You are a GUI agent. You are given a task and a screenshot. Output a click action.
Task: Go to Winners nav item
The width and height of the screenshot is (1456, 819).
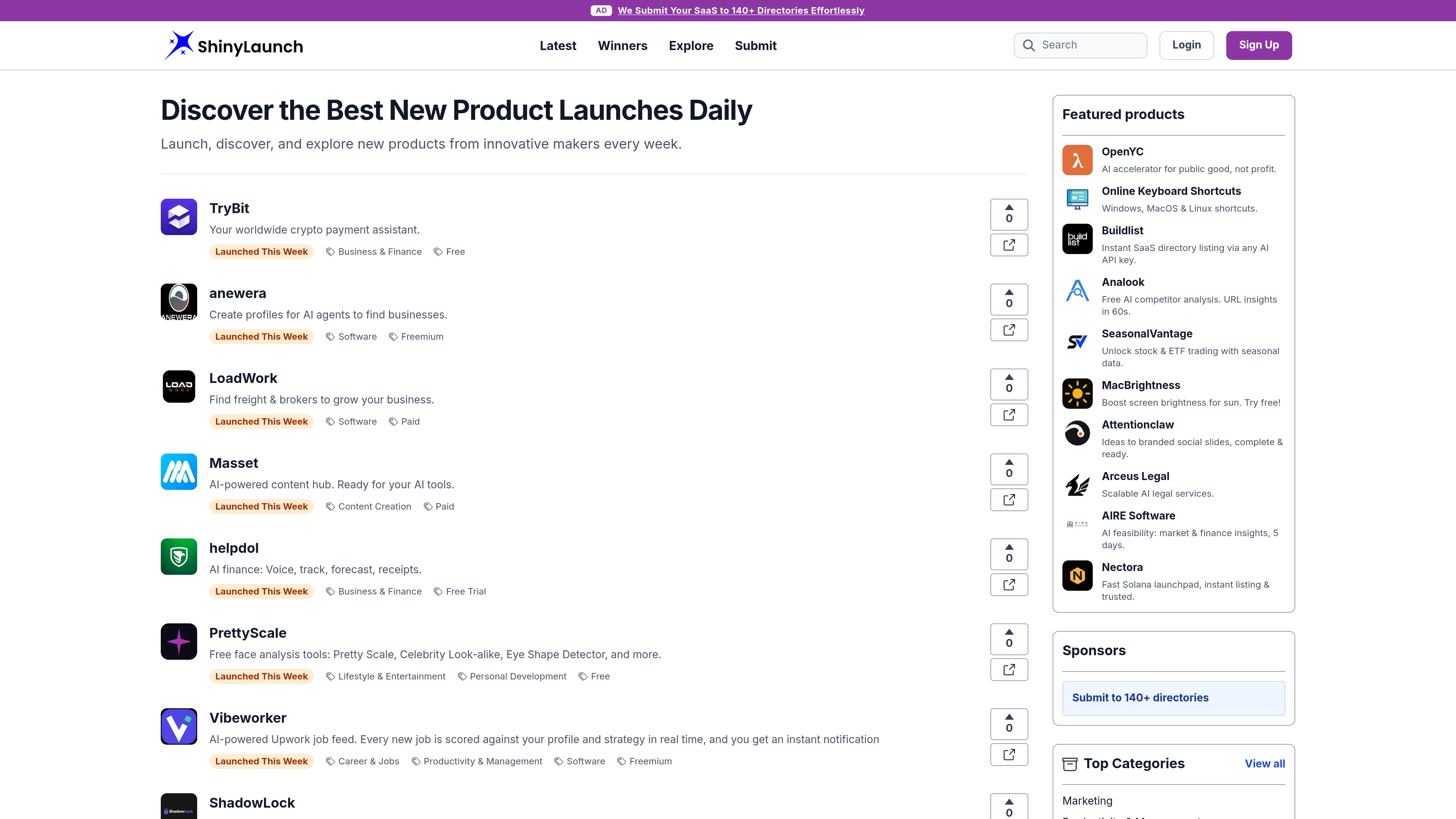coord(622,46)
